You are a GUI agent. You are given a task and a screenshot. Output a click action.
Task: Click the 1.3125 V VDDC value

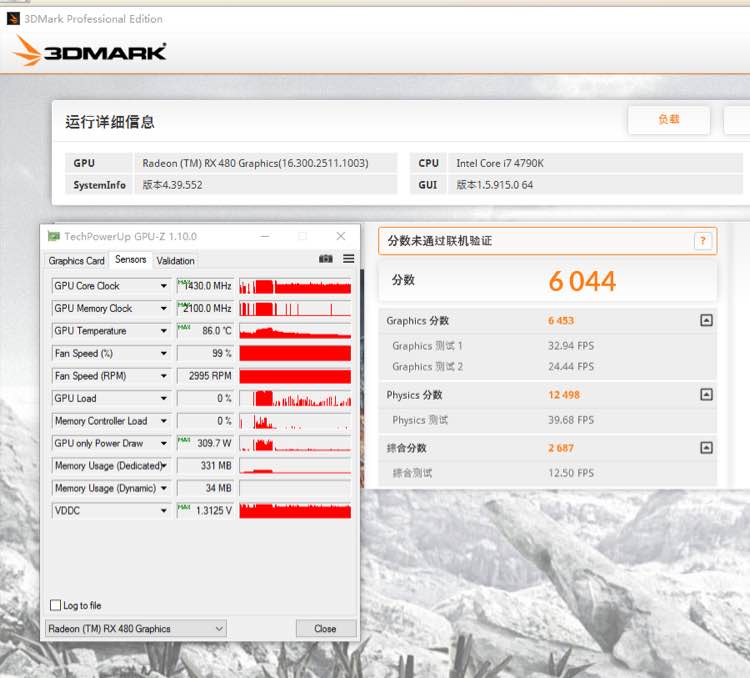(x=205, y=511)
